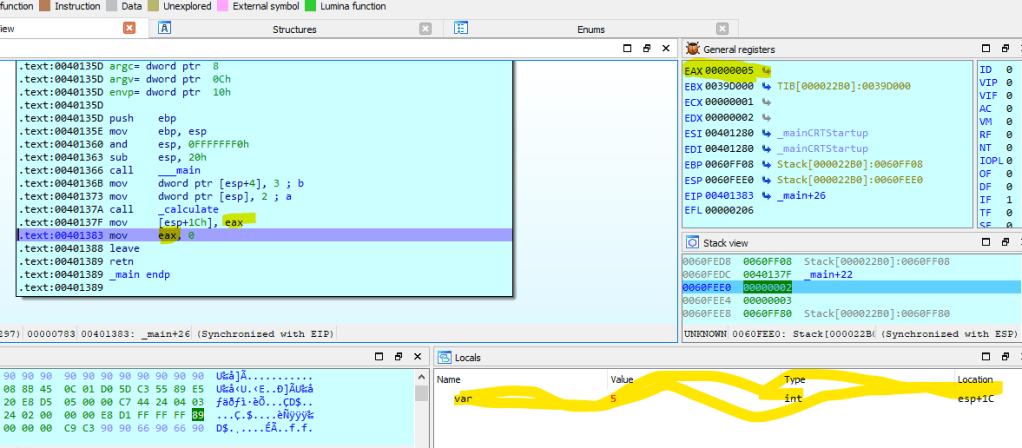This screenshot has width=1022, height=448.
Task: Close the Structures tab
Action: tap(426, 29)
